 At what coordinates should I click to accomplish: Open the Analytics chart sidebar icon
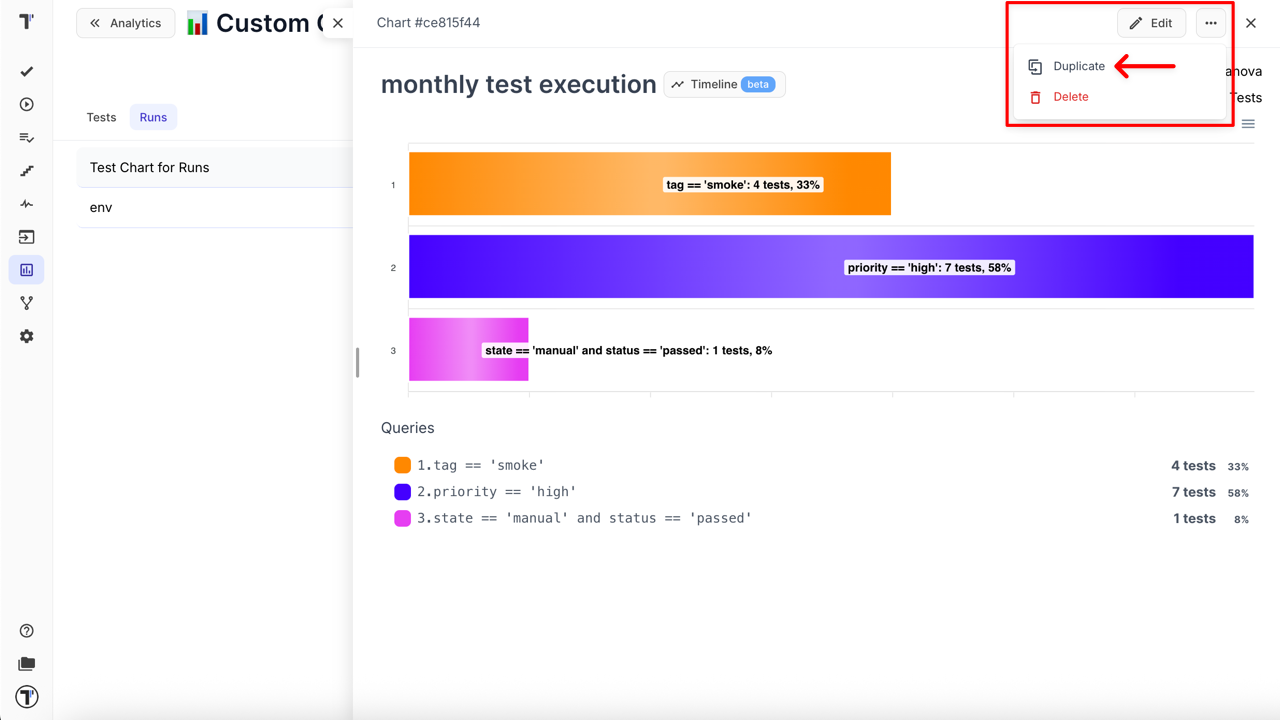(27, 270)
